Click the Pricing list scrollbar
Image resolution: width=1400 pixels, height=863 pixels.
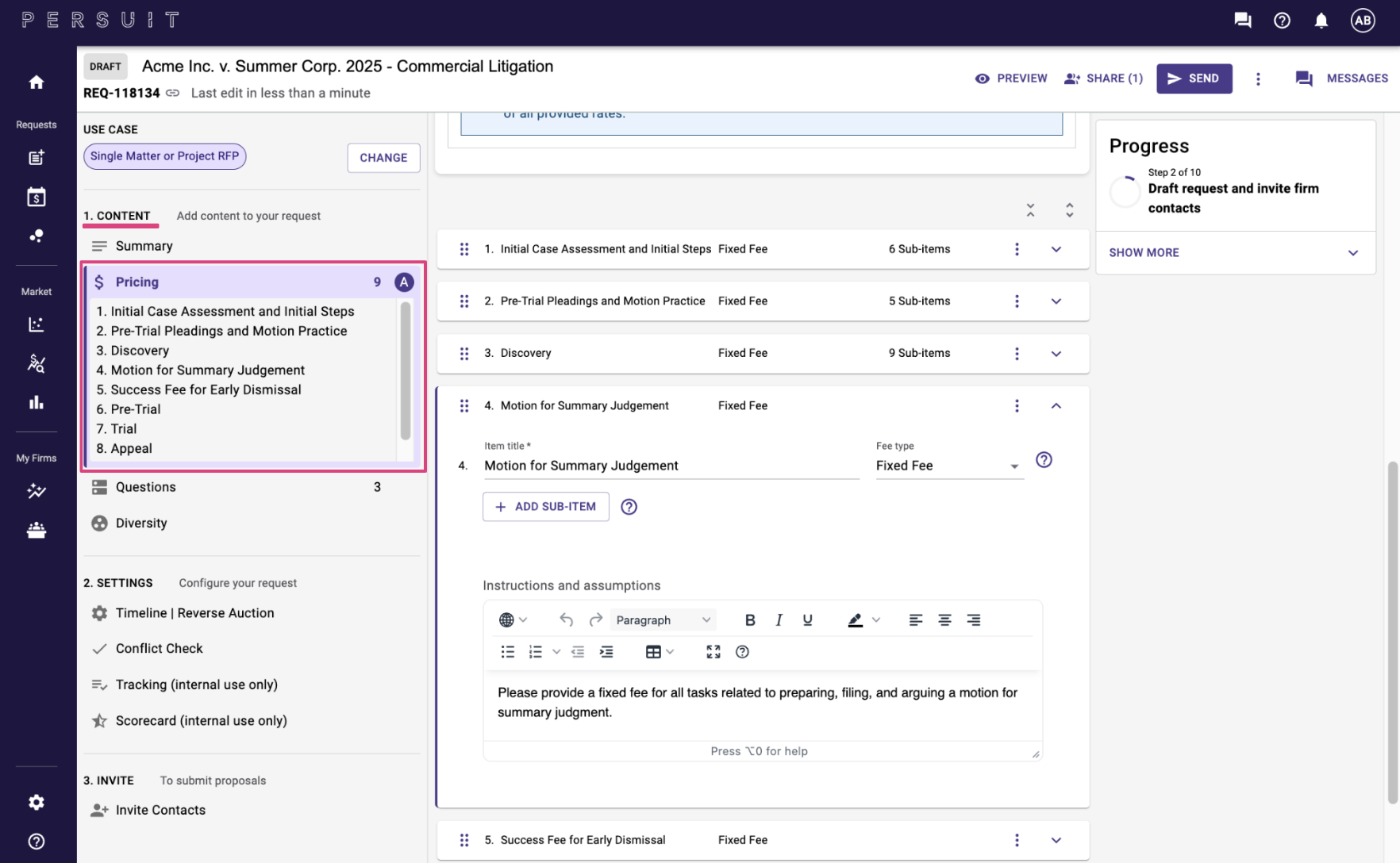[x=406, y=371]
